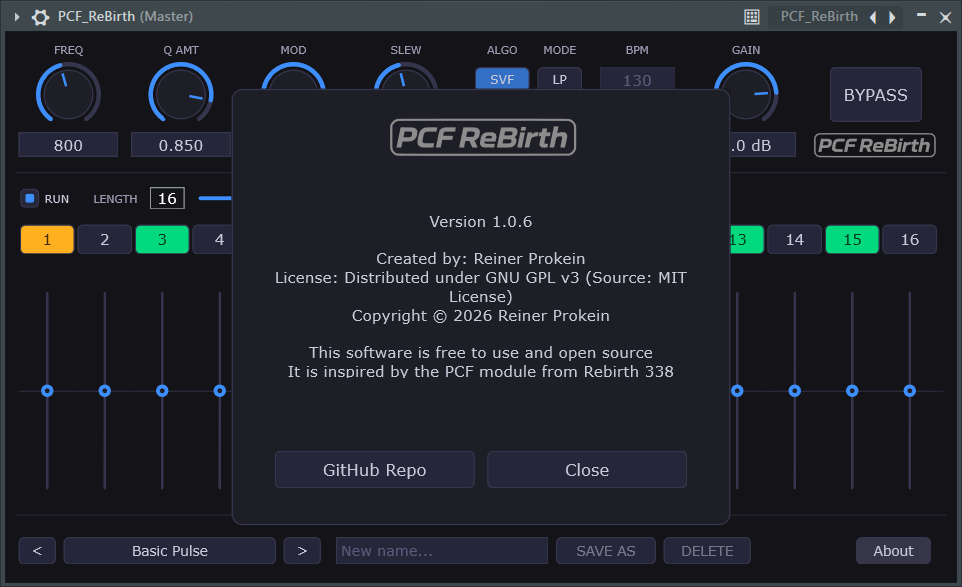Viewport: 962px width, 587px height.
Task: Click 'Created by: Reiner Prokein' text
Action: (480, 258)
